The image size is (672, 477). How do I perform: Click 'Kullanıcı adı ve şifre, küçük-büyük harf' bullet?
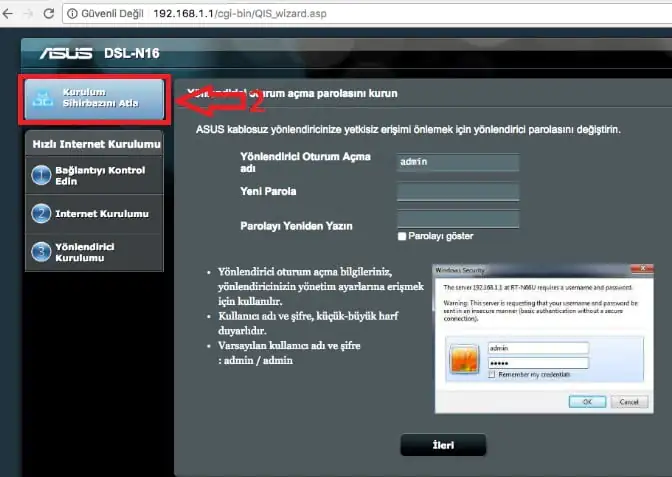tap(308, 323)
